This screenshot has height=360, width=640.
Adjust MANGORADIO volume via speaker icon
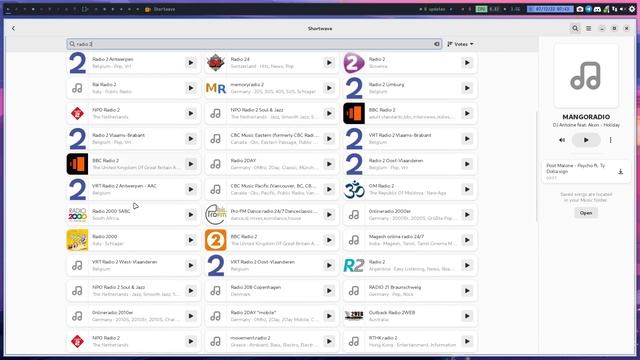pyautogui.click(x=562, y=140)
